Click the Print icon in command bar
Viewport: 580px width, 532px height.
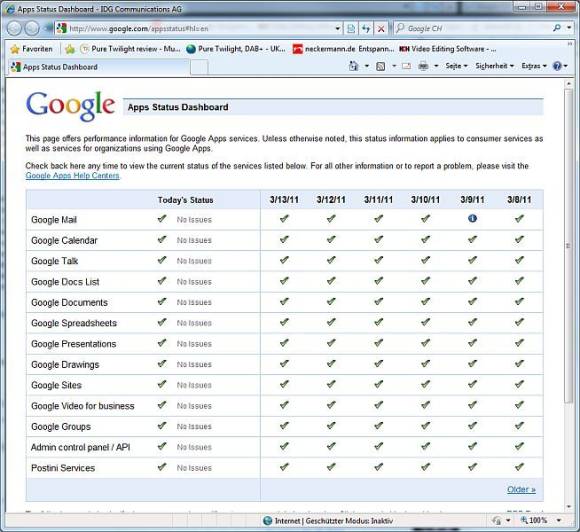point(424,66)
